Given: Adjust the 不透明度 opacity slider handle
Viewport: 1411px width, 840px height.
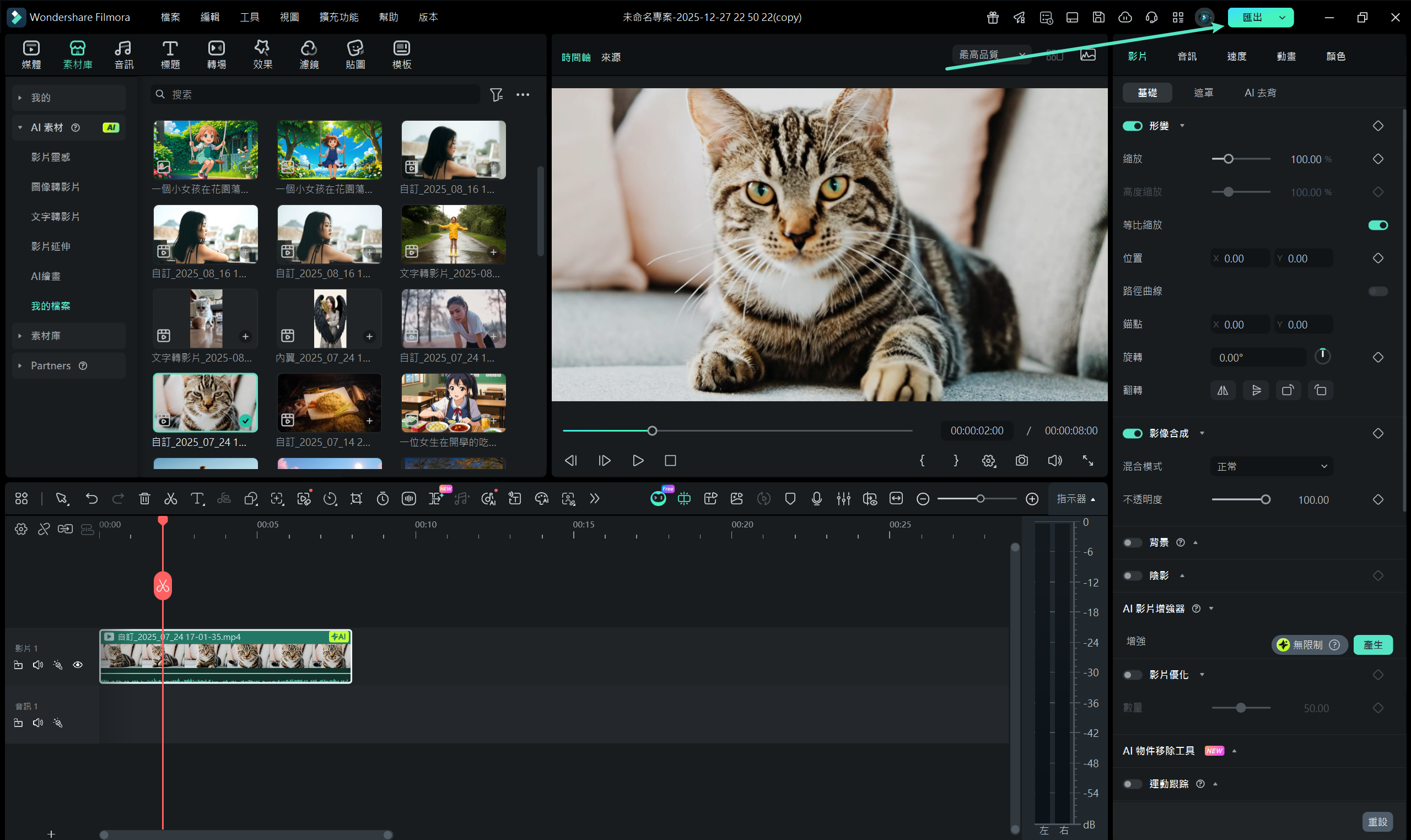Looking at the screenshot, I should tap(1265, 500).
